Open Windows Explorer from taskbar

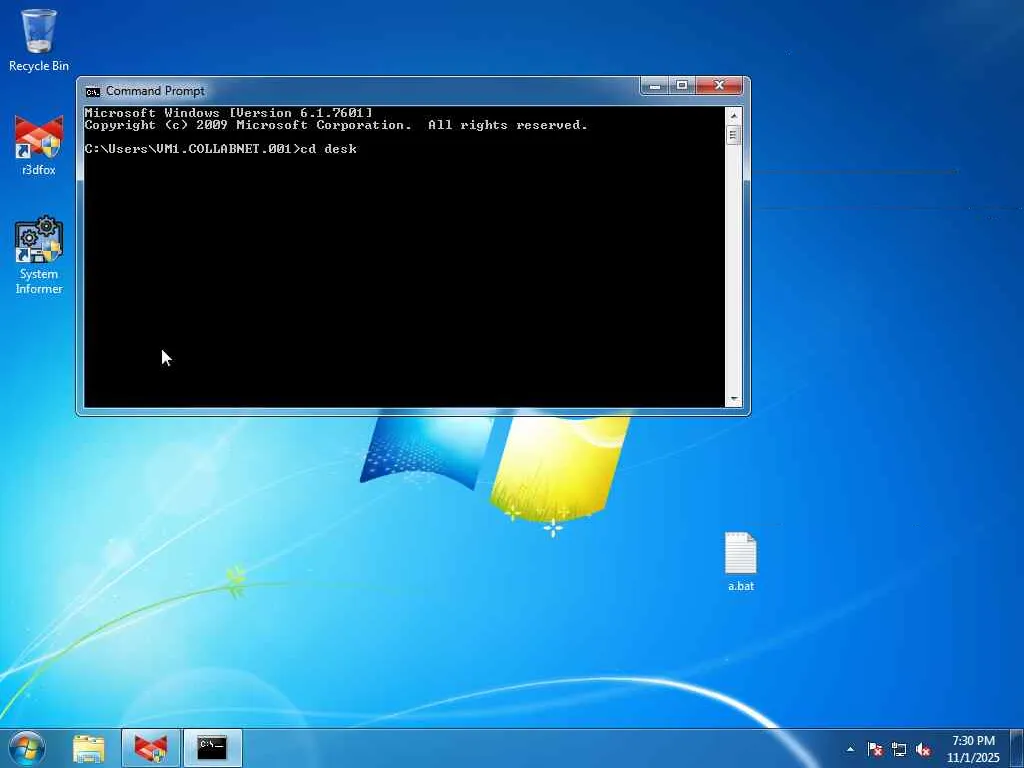(89, 748)
